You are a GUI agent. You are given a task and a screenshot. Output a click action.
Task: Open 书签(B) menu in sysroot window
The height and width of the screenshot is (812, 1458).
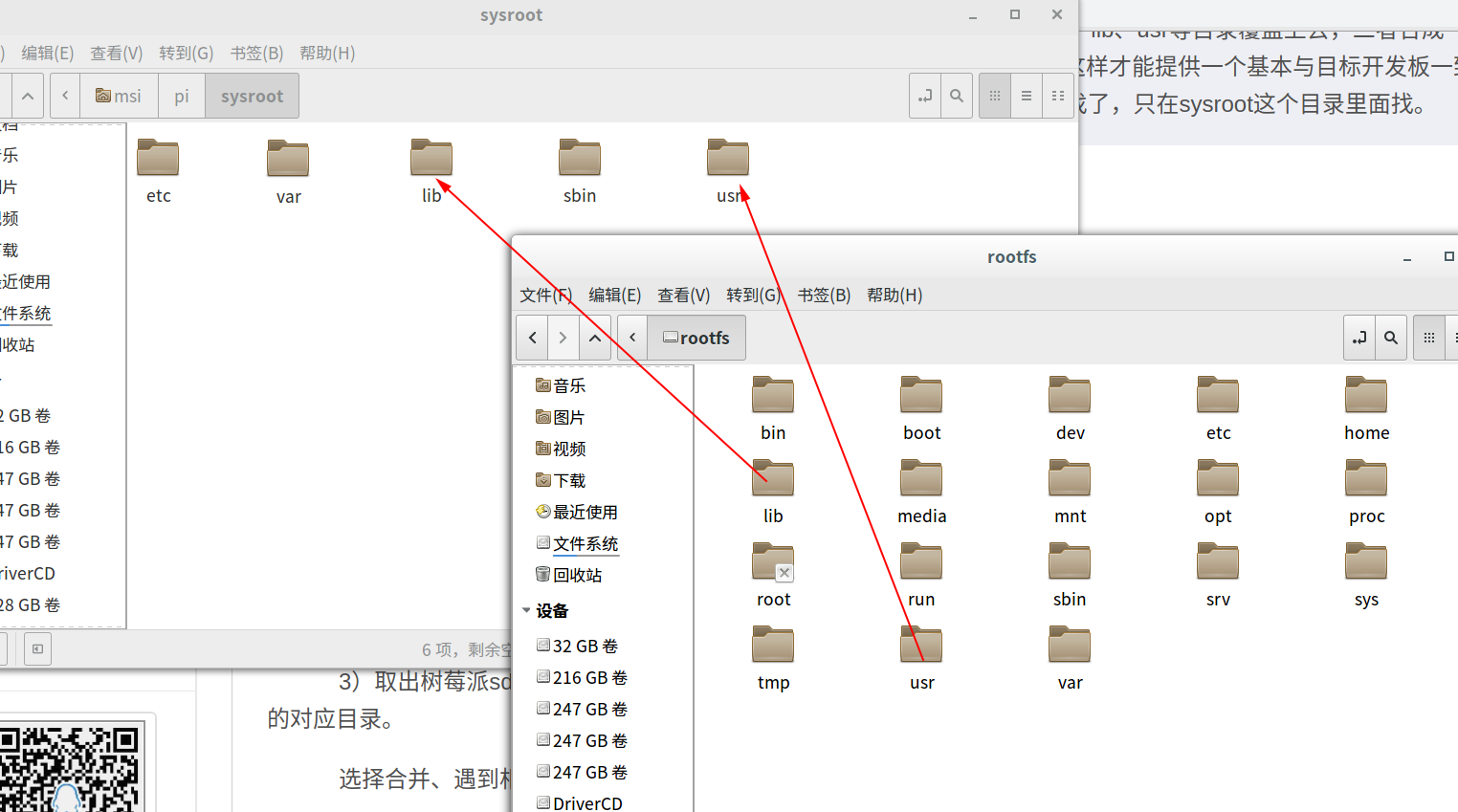257,53
